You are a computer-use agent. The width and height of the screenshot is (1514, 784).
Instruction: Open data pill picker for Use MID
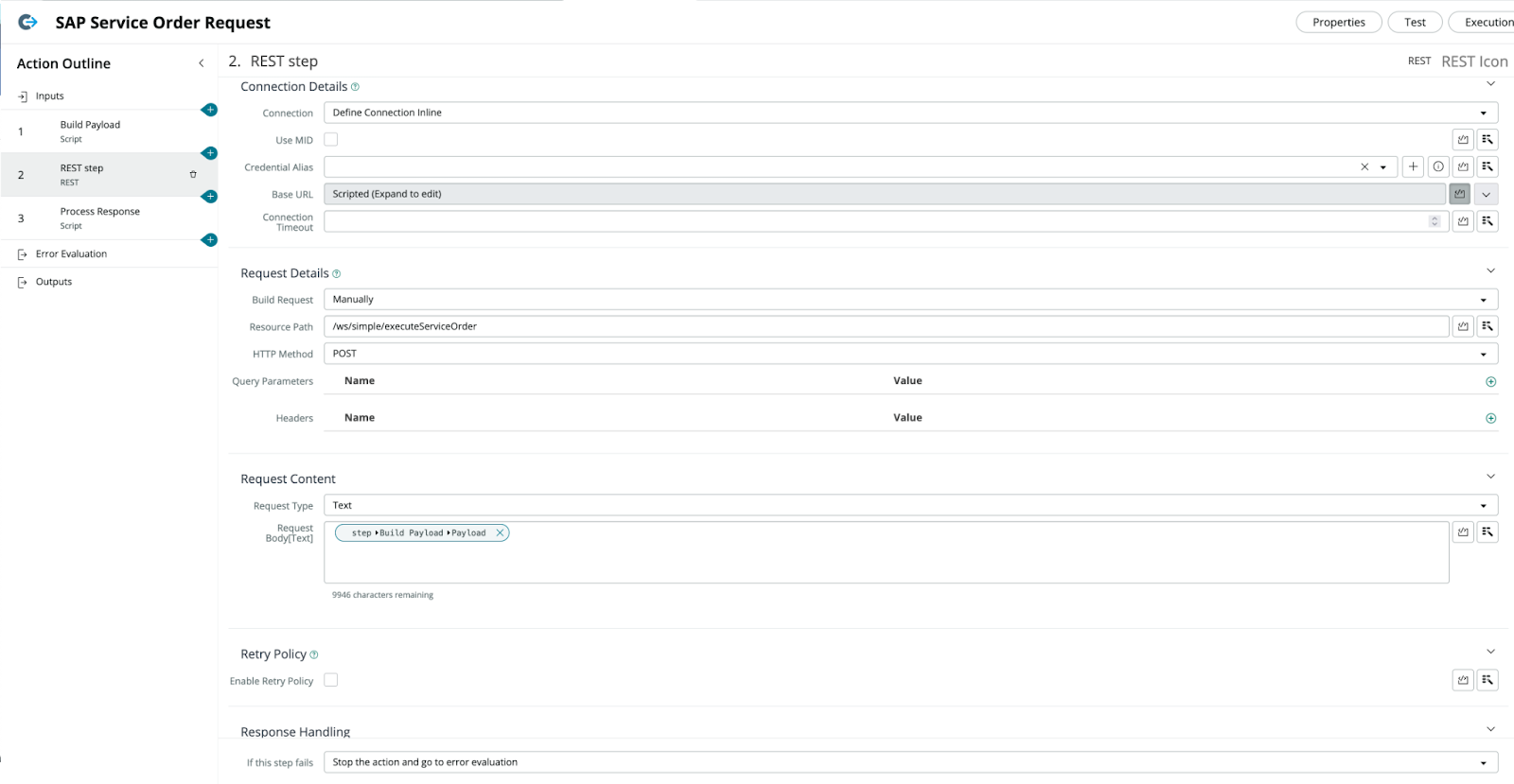(1488, 140)
